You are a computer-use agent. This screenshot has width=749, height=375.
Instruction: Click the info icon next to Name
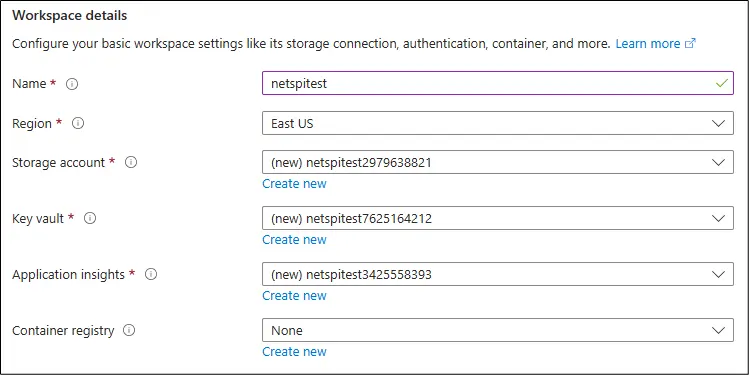72,84
